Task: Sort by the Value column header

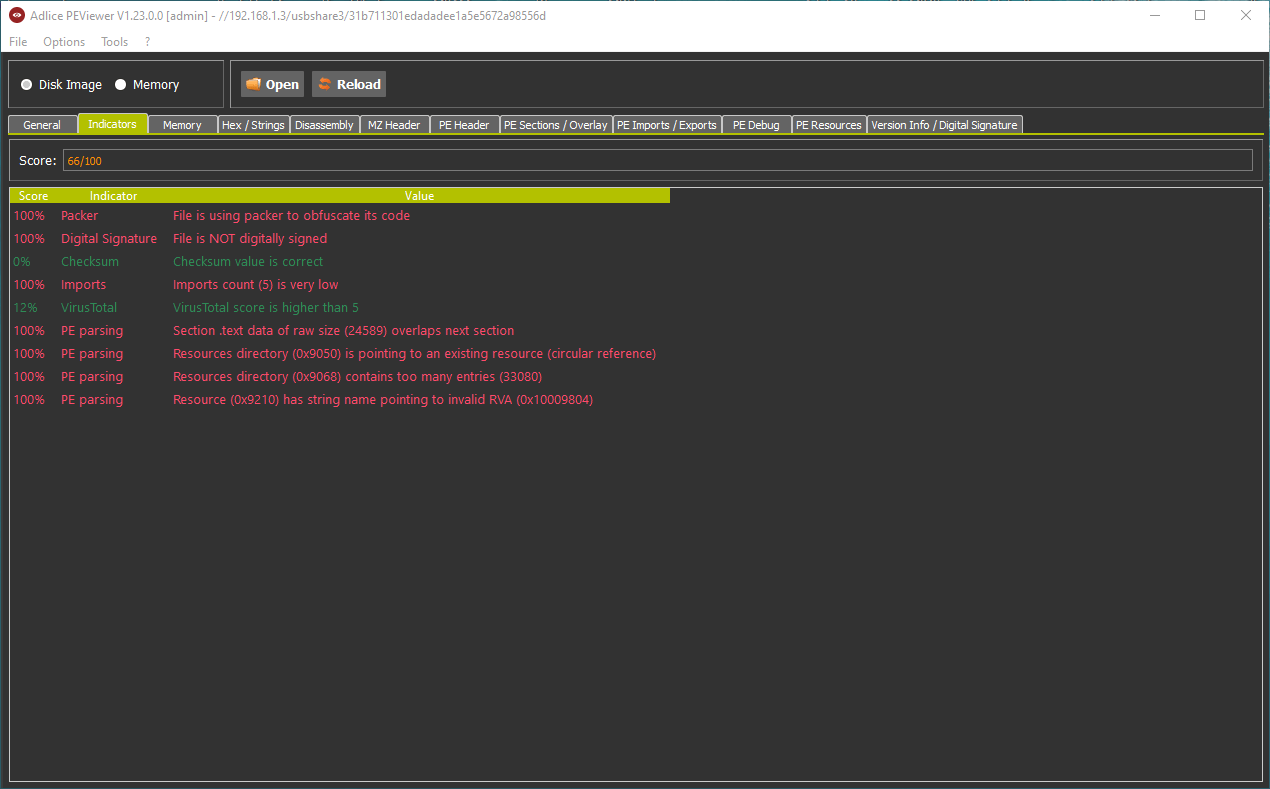Action: point(419,196)
